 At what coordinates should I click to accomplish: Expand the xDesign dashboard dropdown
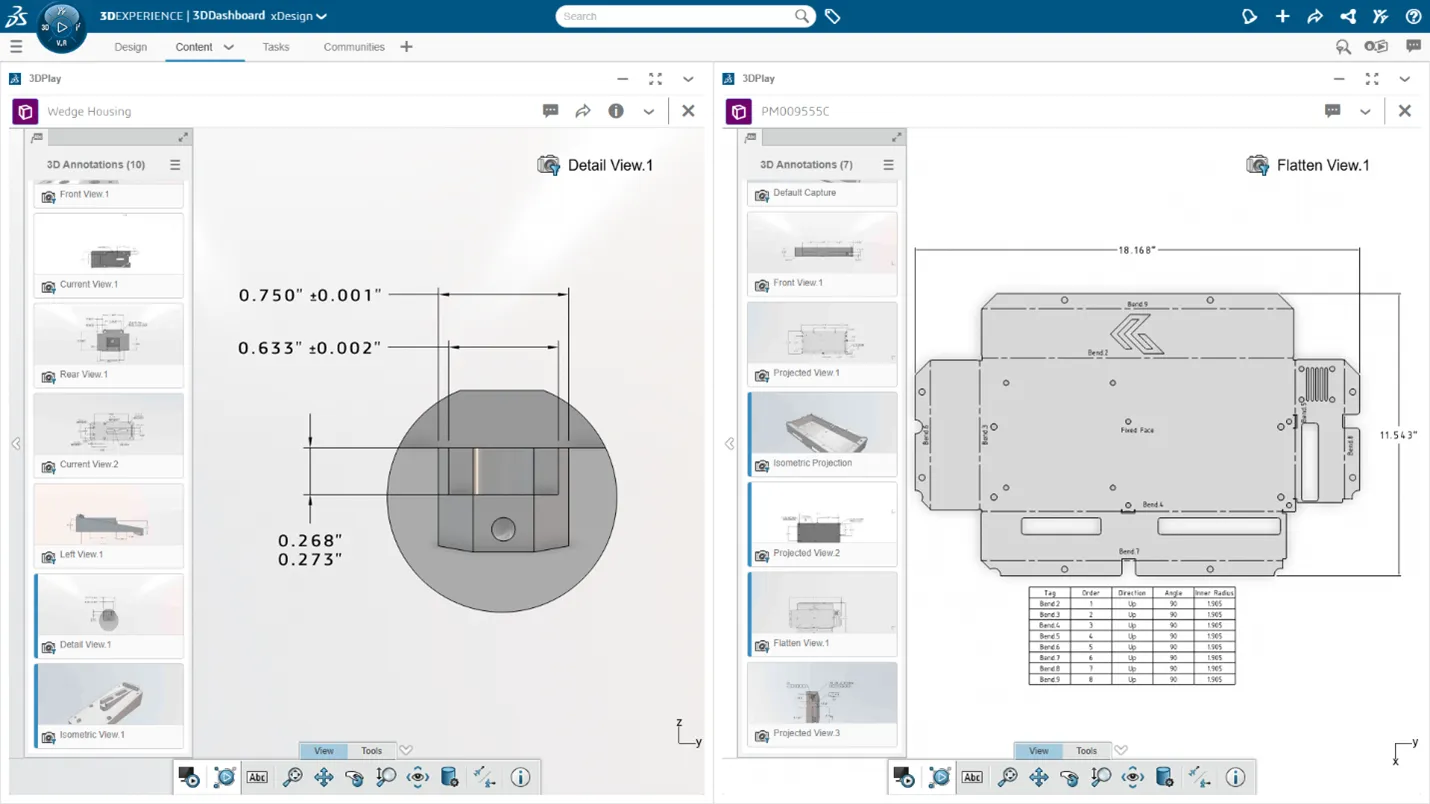321,17
